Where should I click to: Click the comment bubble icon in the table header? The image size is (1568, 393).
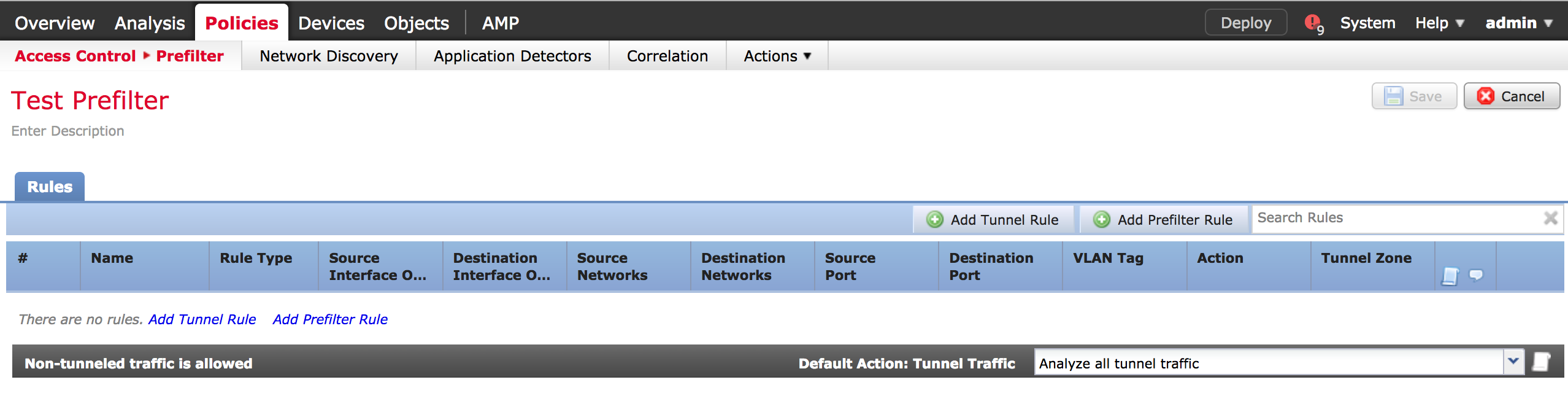coord(1476,275)
